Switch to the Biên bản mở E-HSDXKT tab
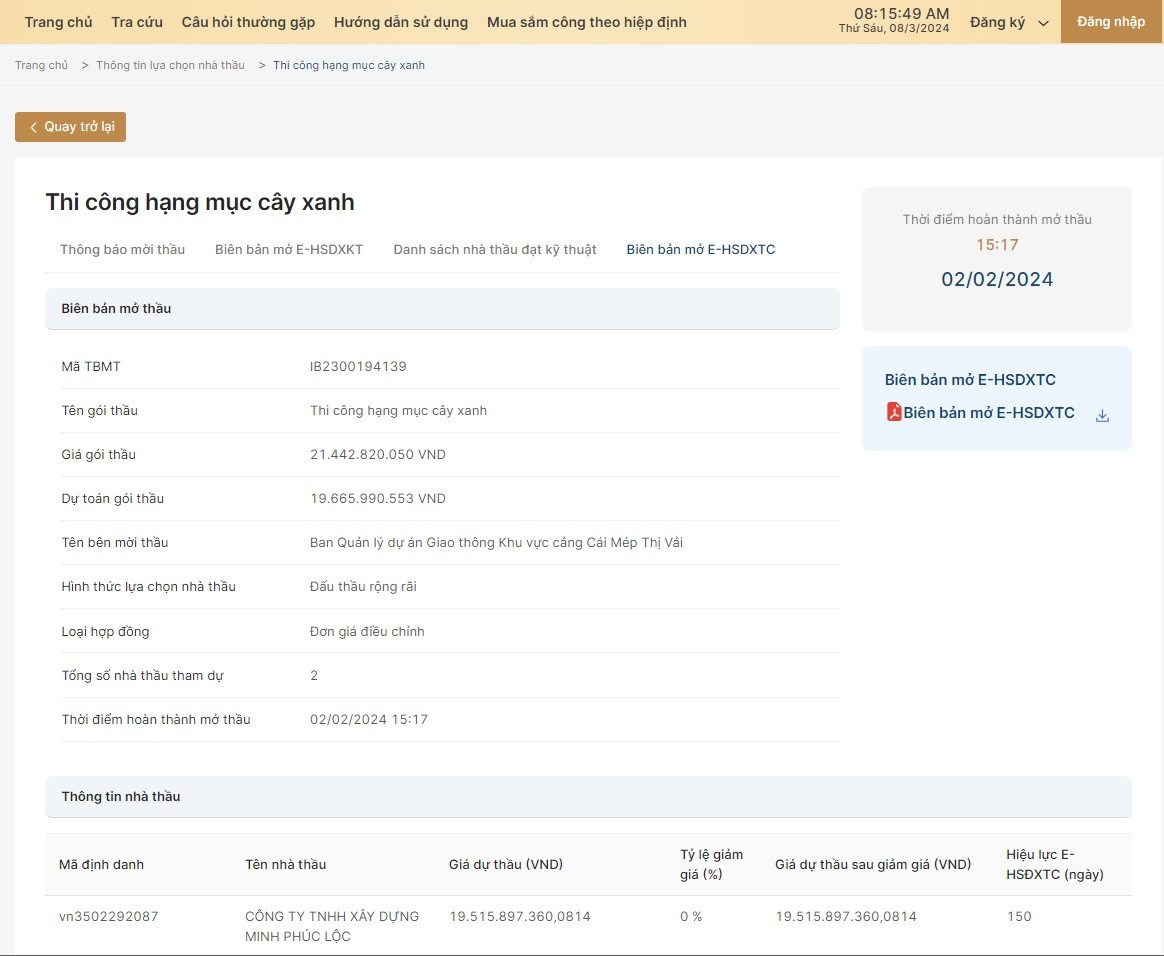The height and width of the screenshot is (956, 1164). pyautogui.click(x=289, y=249)
